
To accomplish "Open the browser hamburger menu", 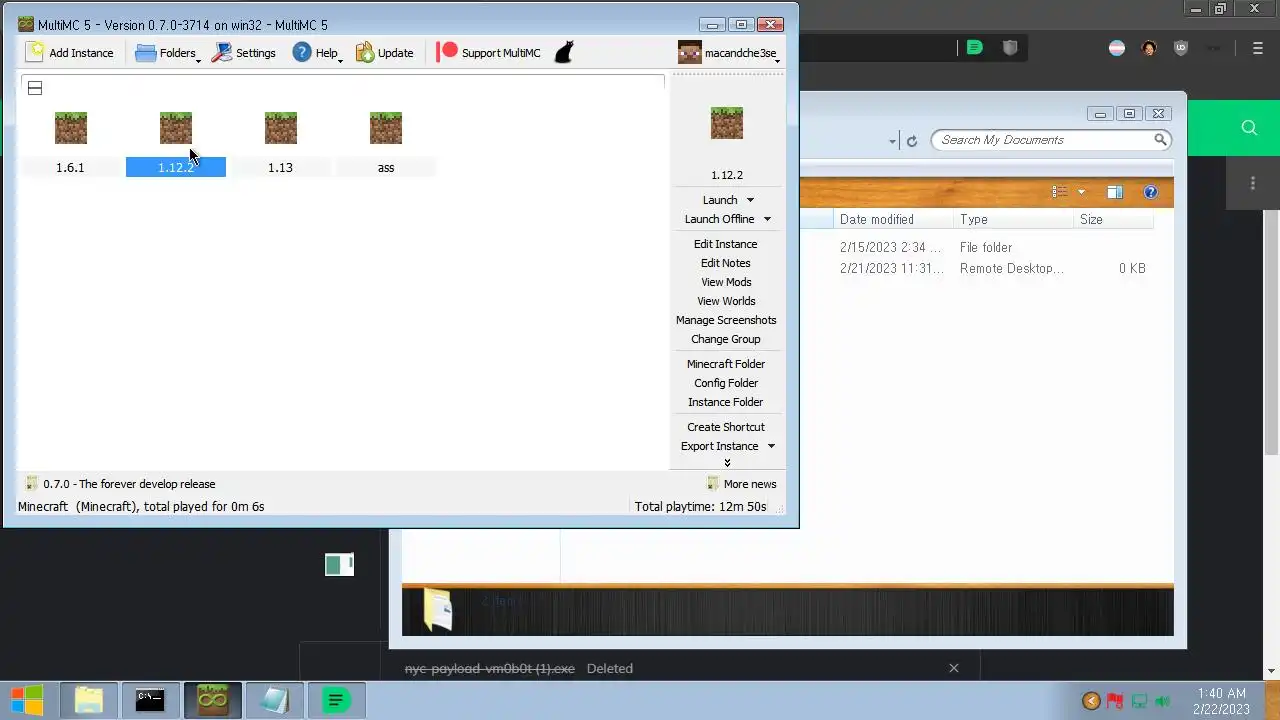I will coord(1259,48).
